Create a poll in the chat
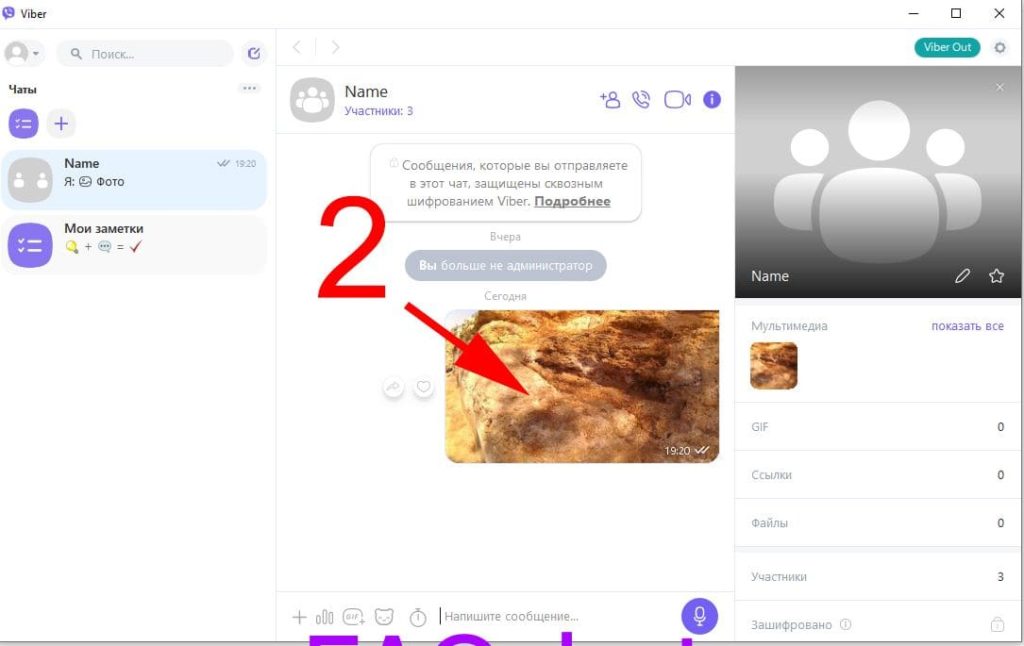This screenshot has width=1024, height=646. (x=325, y=617)
